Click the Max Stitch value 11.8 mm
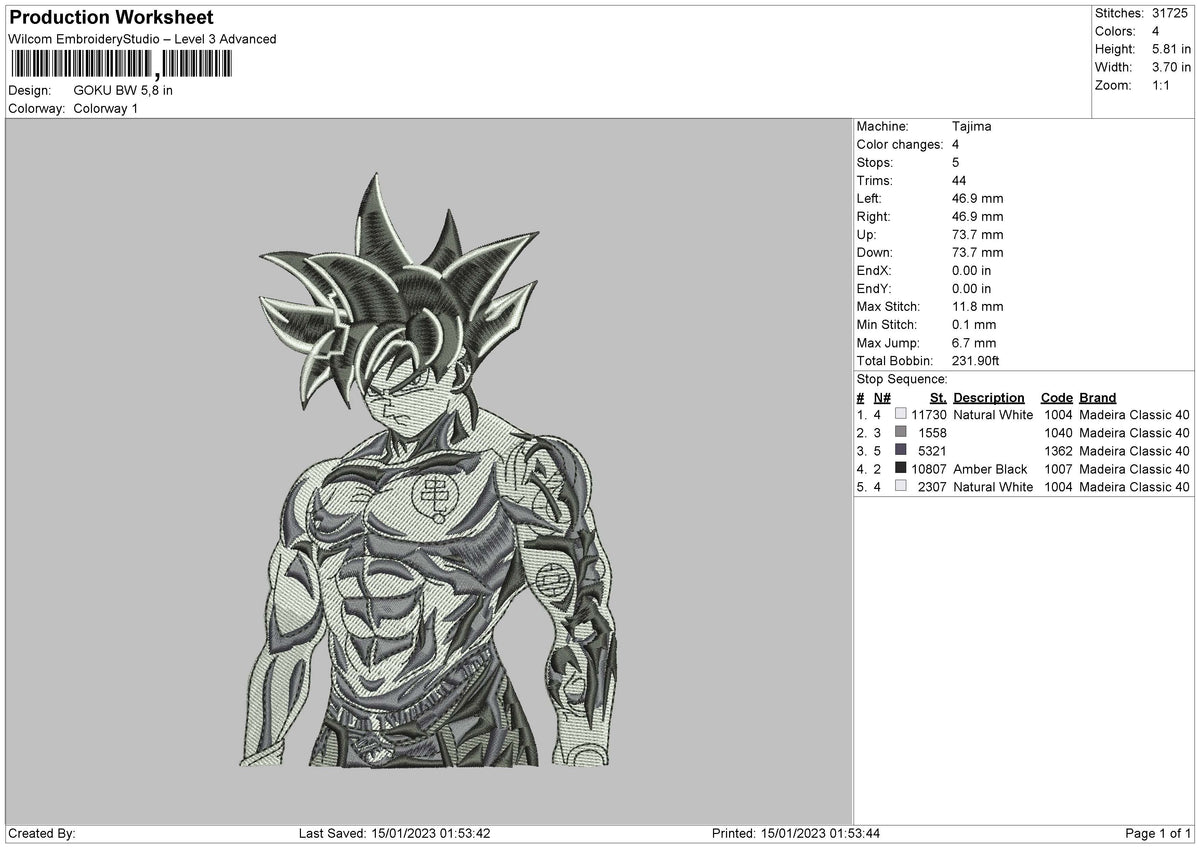 pyautogui.click(x=978, y=306)
